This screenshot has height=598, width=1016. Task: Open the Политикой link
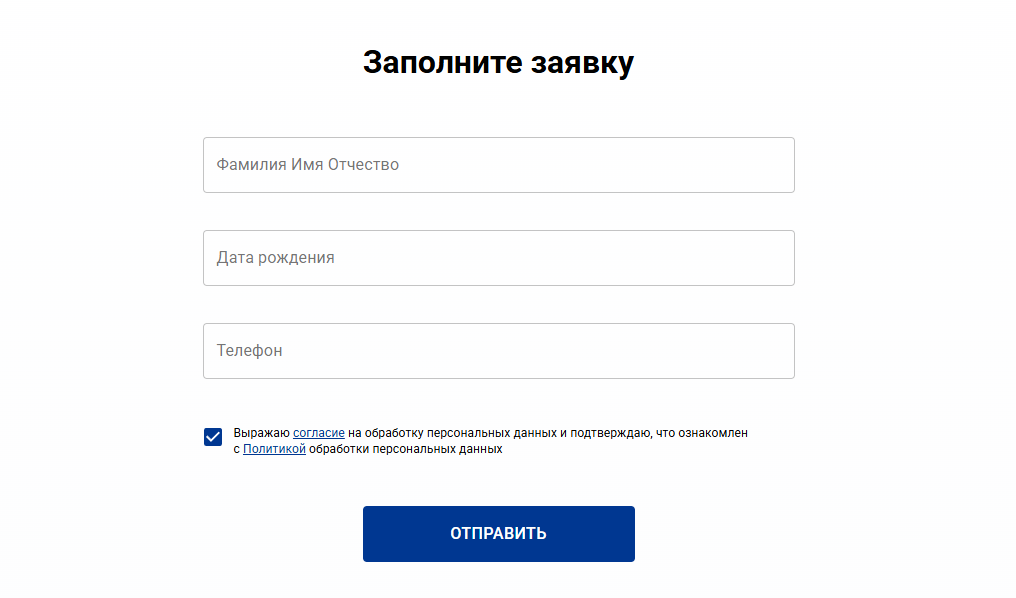[x=274, y=450]
